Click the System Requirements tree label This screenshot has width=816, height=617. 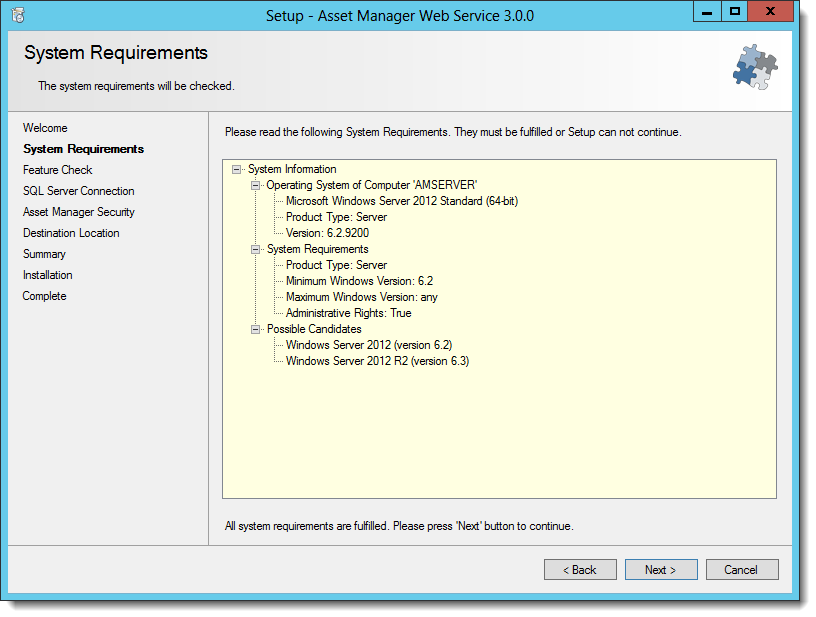(x=317, y=249)
